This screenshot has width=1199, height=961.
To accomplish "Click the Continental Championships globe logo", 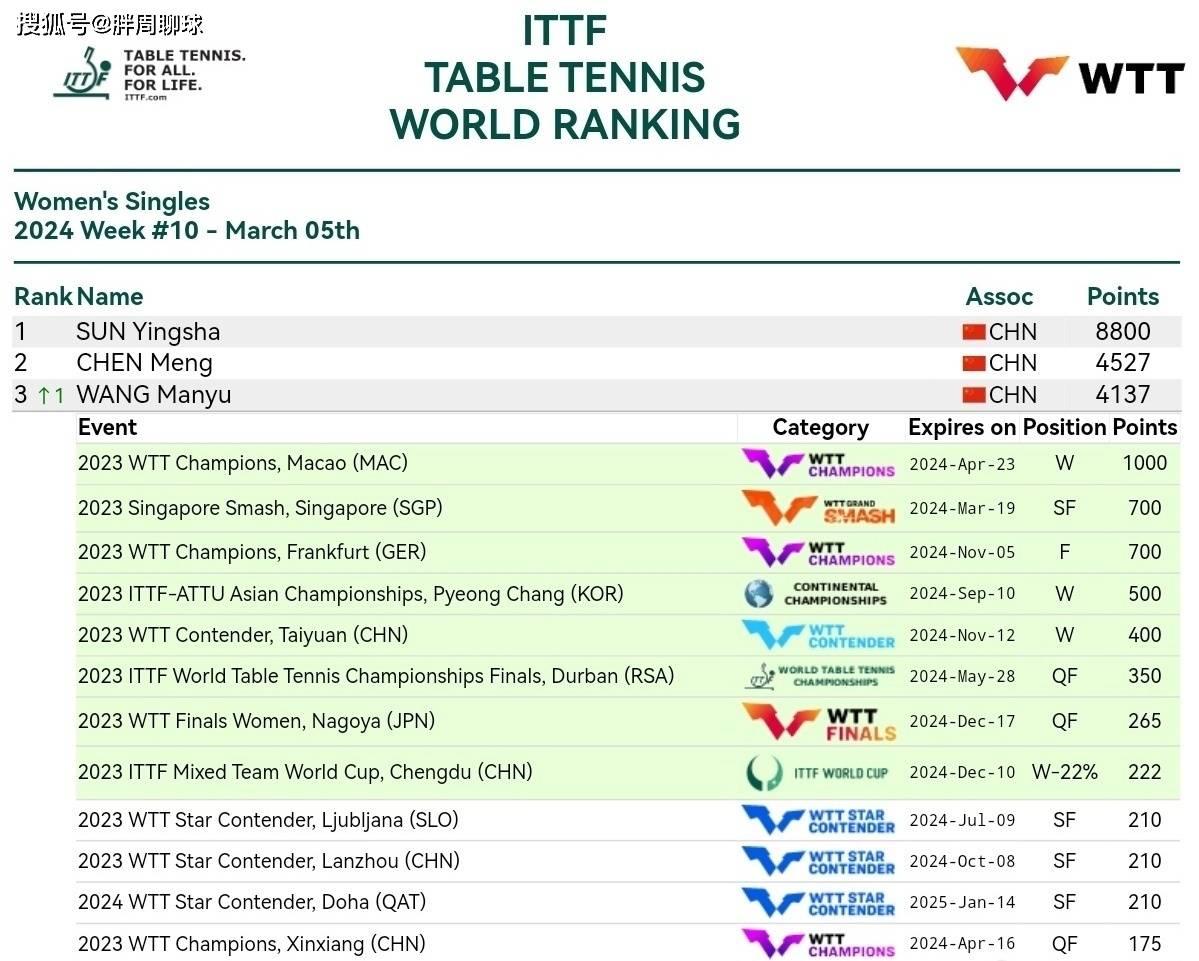I will (x=759, y=594).
